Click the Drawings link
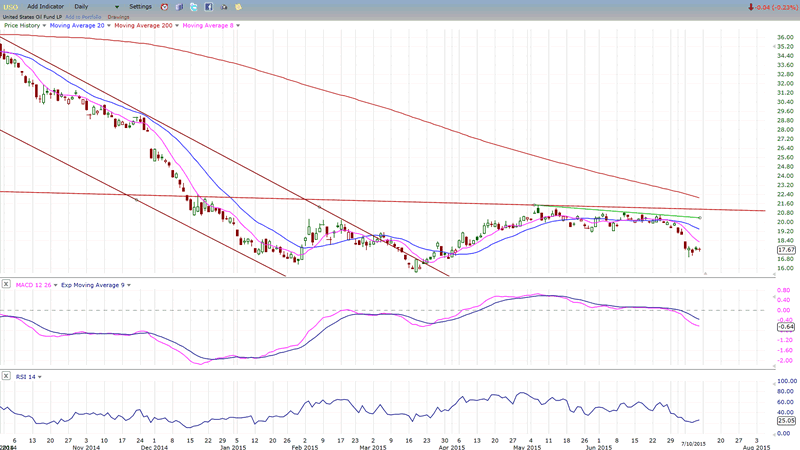The height and width of the screenshot is (450, 800). click(118, 17)
